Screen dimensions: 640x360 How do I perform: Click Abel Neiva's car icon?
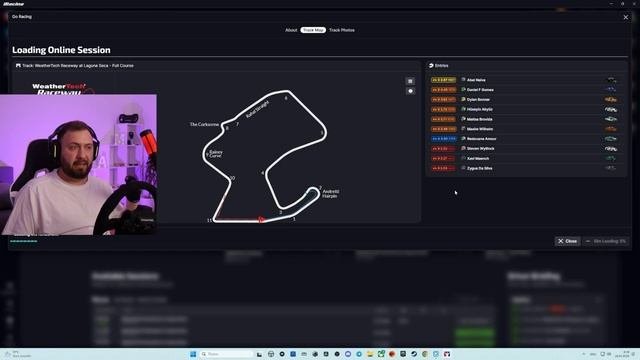click(x=611, y=80)
